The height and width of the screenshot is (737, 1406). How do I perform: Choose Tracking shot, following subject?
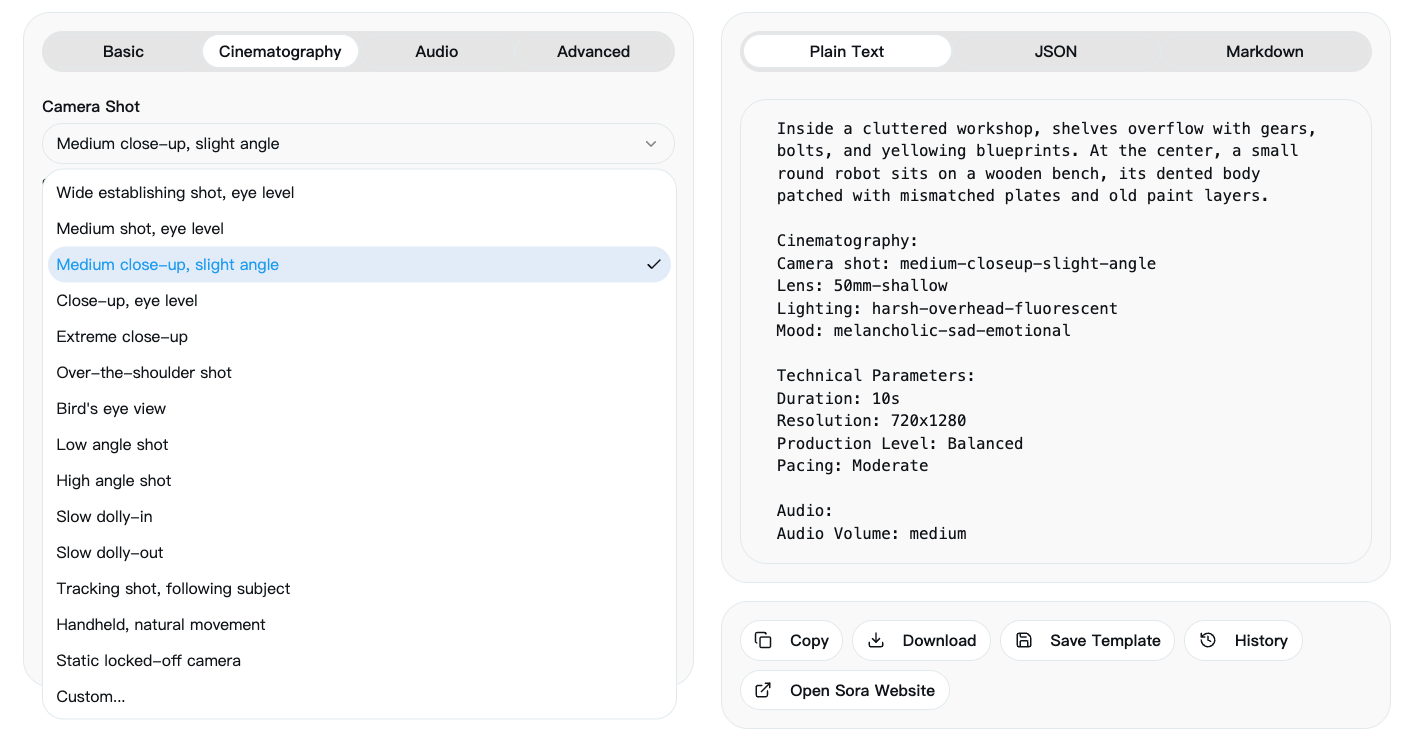coord(174,589)
